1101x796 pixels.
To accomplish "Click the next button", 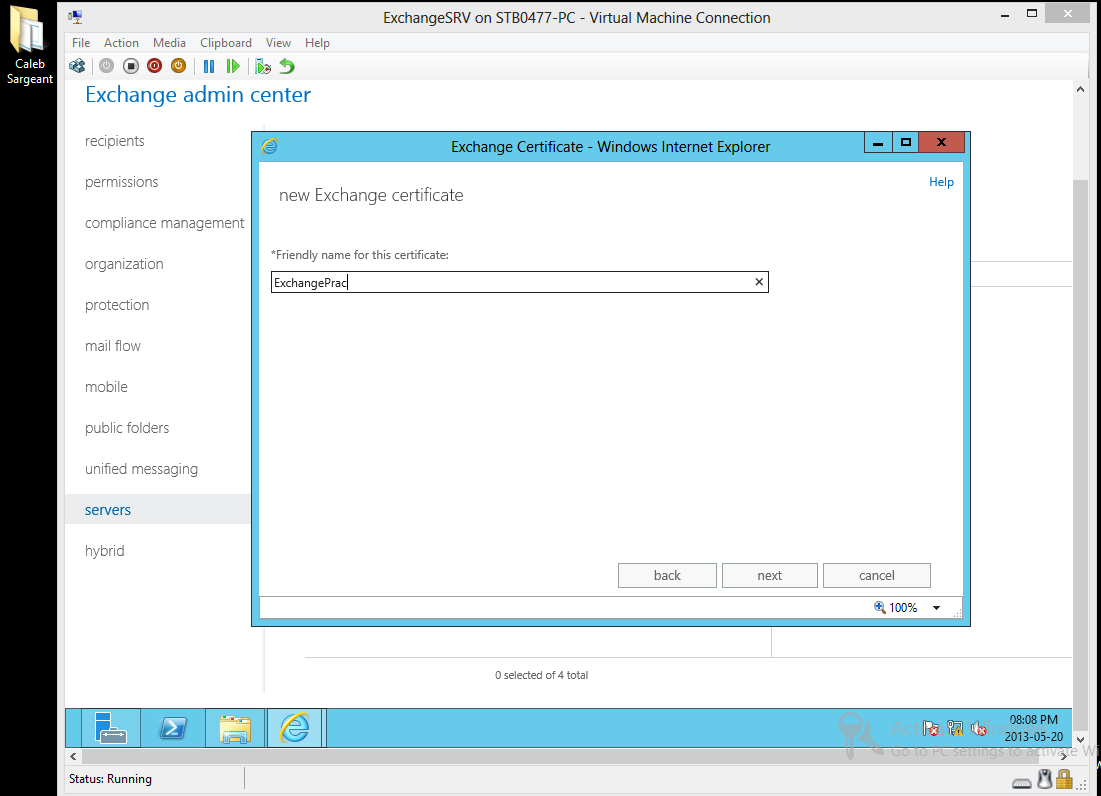I will pos(770,576).
